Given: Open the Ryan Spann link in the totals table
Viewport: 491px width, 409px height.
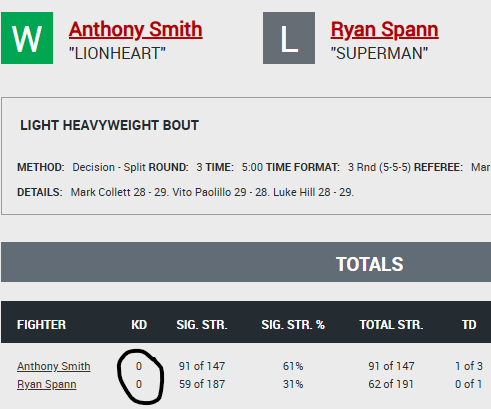Looking at the screenshot, I should [x=47, y=384].
